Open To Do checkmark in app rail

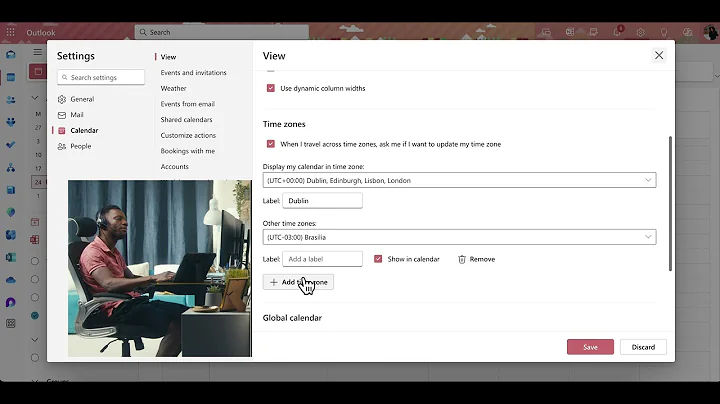[x=11, y=145]
